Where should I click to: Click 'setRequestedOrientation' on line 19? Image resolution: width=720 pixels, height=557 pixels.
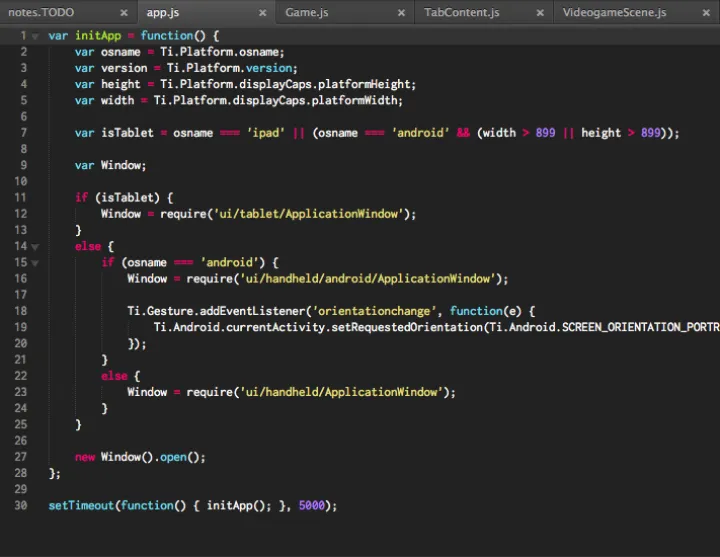click(x=407, y=327)
